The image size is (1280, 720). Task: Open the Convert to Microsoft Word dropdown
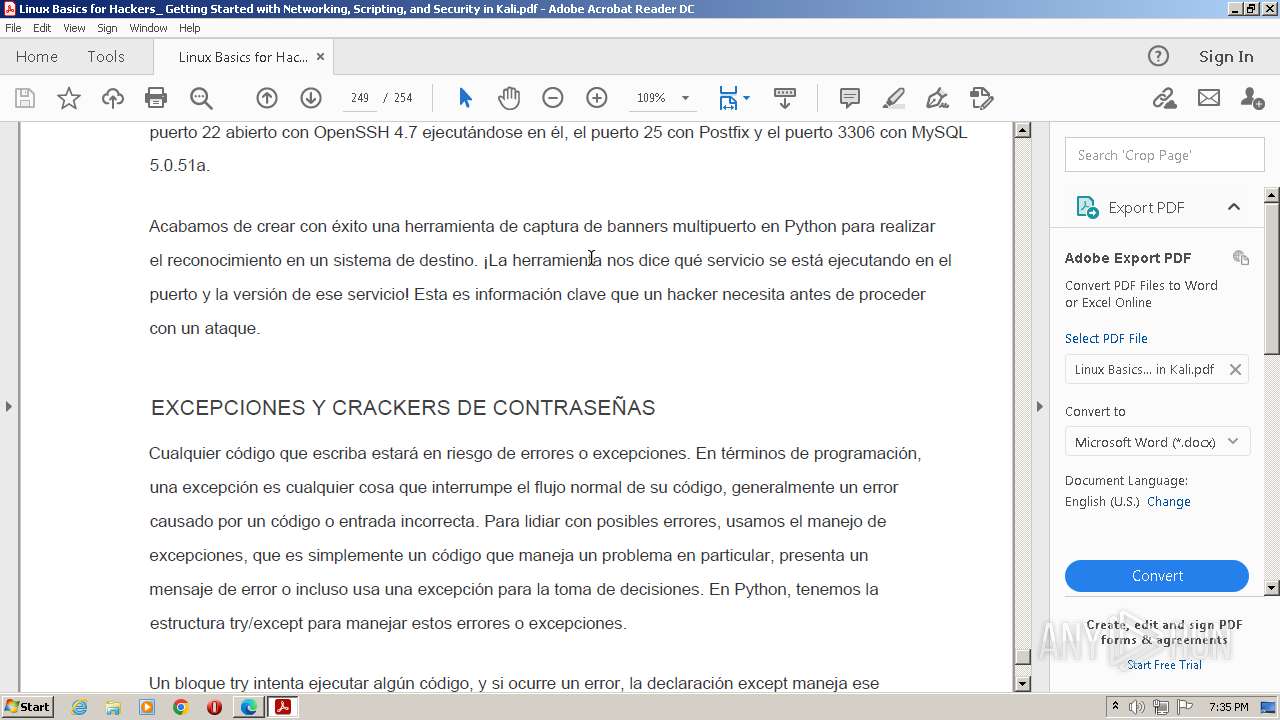(1157, 442)
